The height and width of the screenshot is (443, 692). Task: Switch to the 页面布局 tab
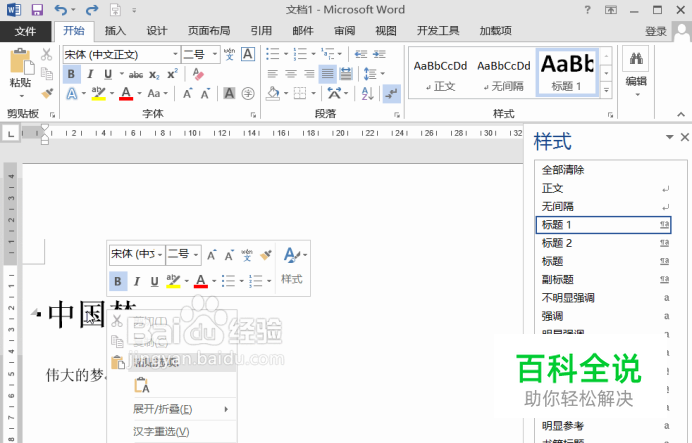point(209,30)
